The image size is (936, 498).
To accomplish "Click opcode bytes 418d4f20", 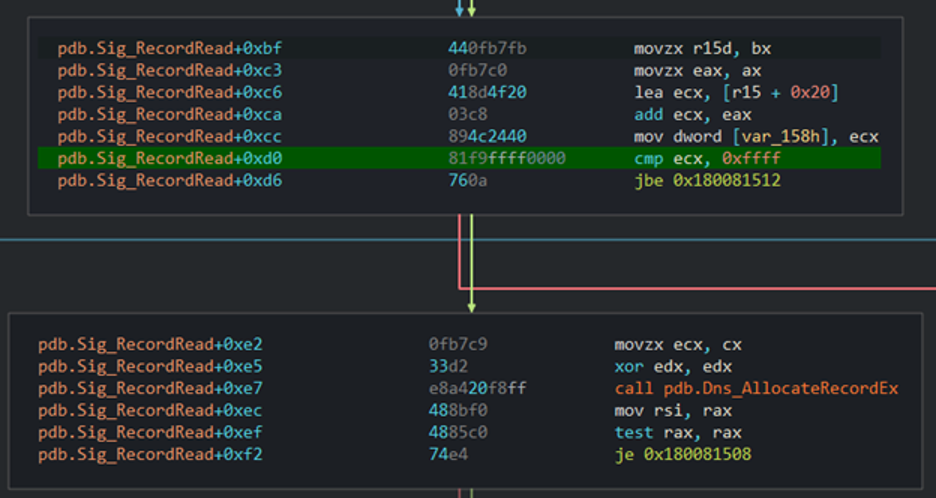I will click(487, 93).
